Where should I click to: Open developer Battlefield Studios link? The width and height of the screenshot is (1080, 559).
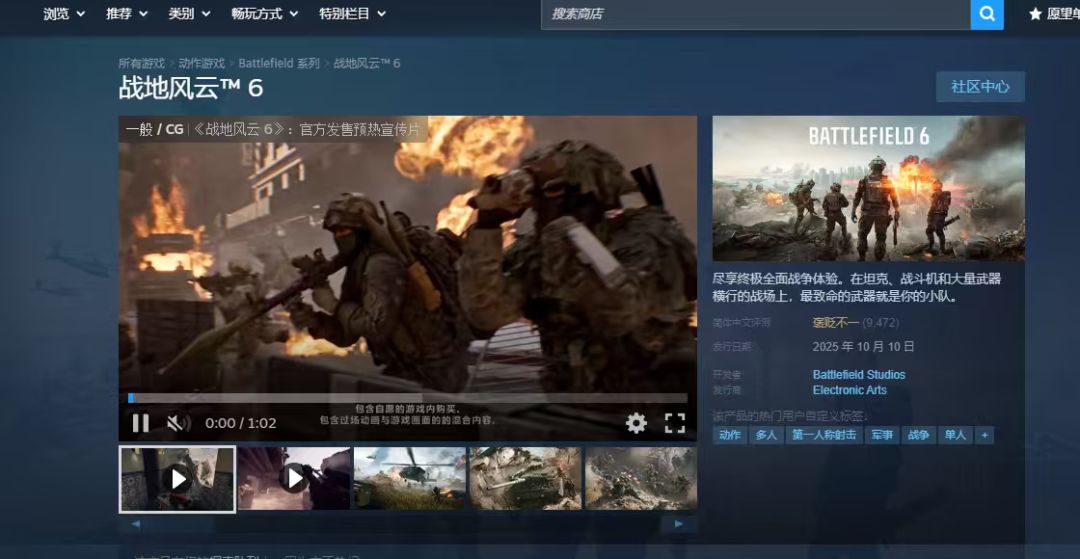pyautogui.click(x=859, y=375)
